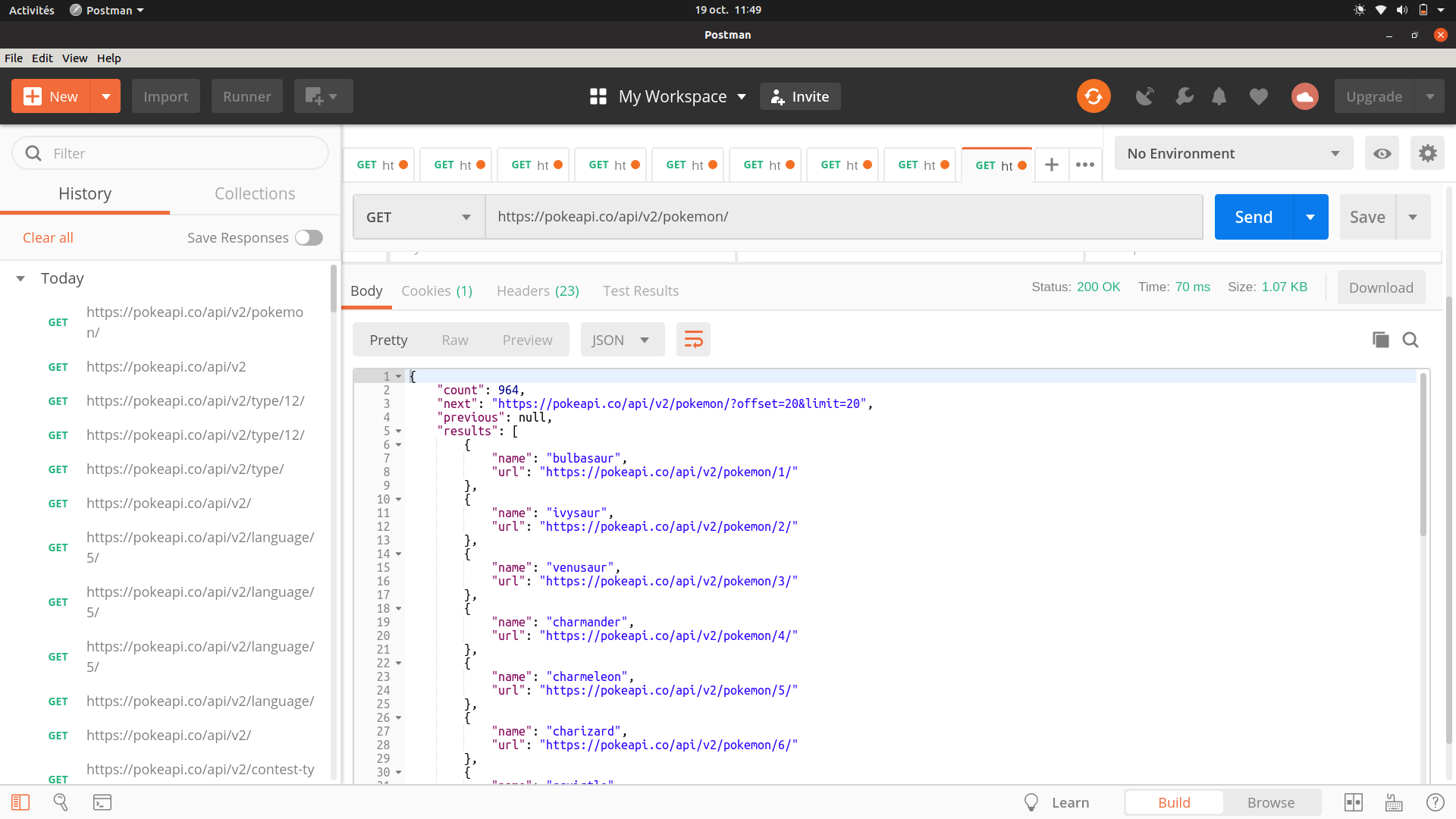This screenshot has width=1456, height=819.
Task: Open the satellite capture requests icon
Action: pyautogui.click(x=1144, y=96)
